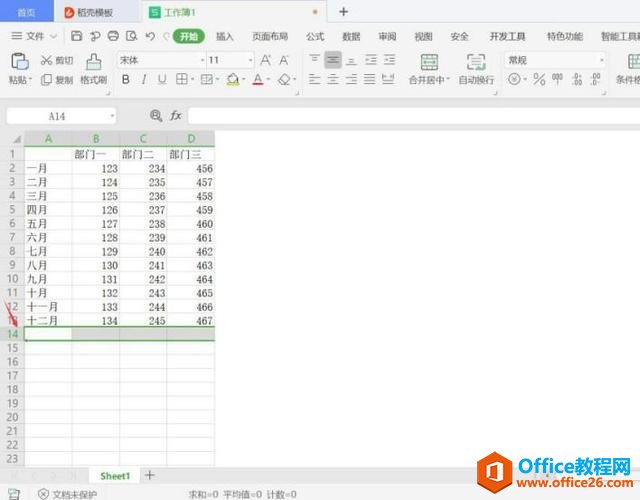Add a new sheet next to Sheet1

150,475
